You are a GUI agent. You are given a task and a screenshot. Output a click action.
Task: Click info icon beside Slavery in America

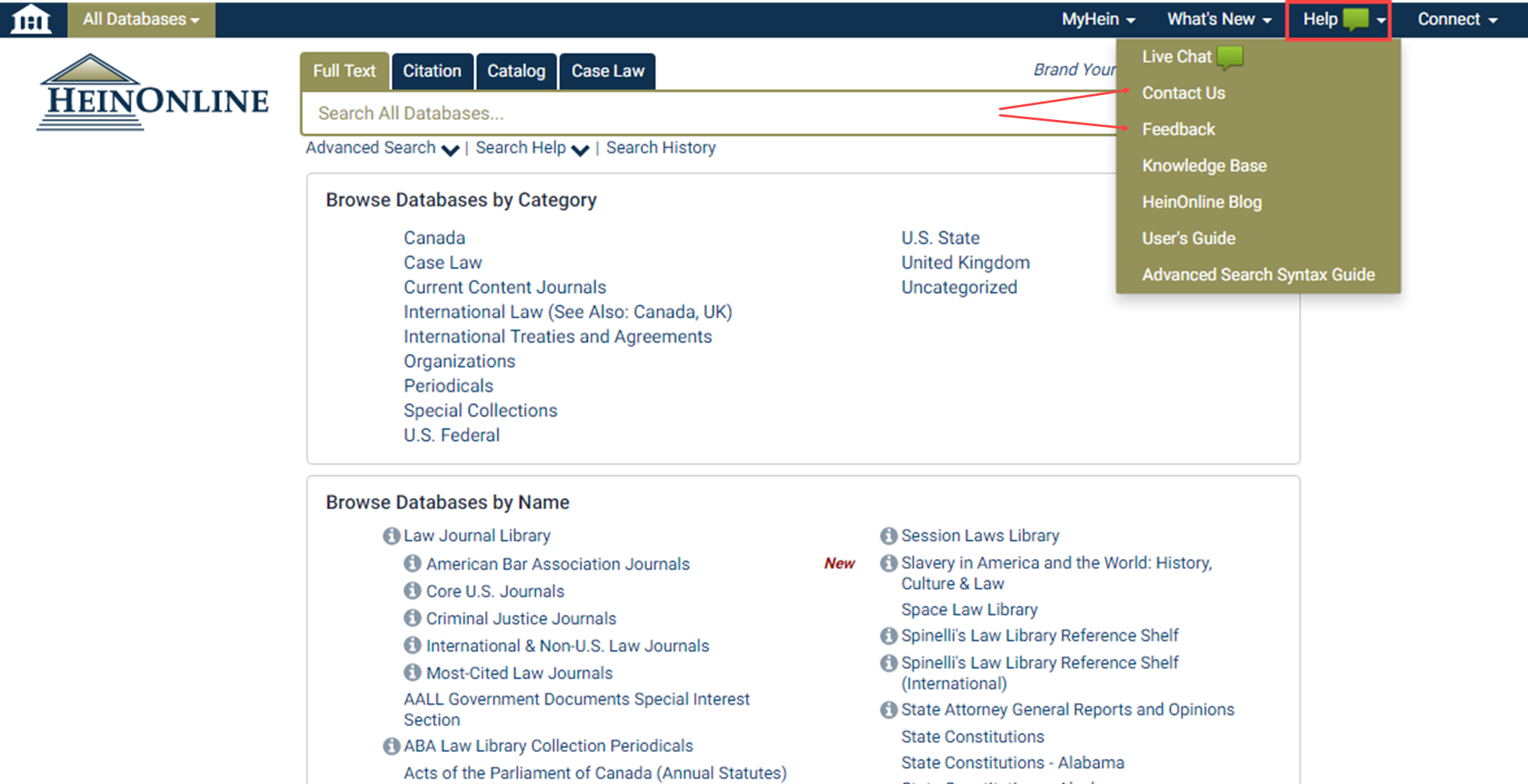(889, 563)
